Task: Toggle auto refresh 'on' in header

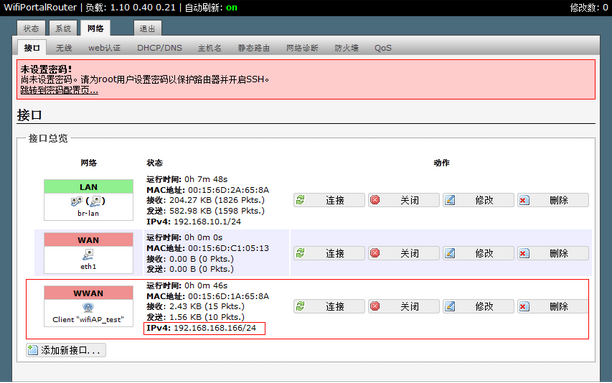Action: (231, 7)
